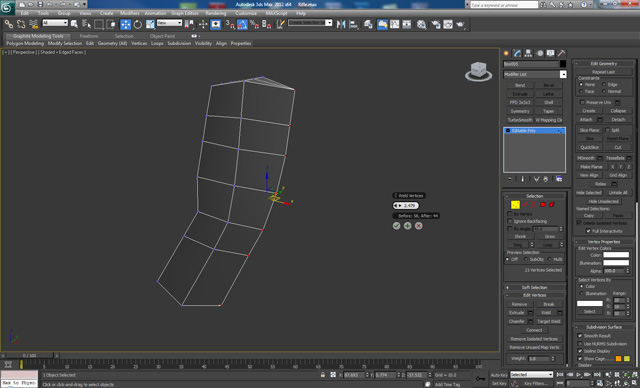Open the reference coordinate View dropdown

[x=169, y=23]
